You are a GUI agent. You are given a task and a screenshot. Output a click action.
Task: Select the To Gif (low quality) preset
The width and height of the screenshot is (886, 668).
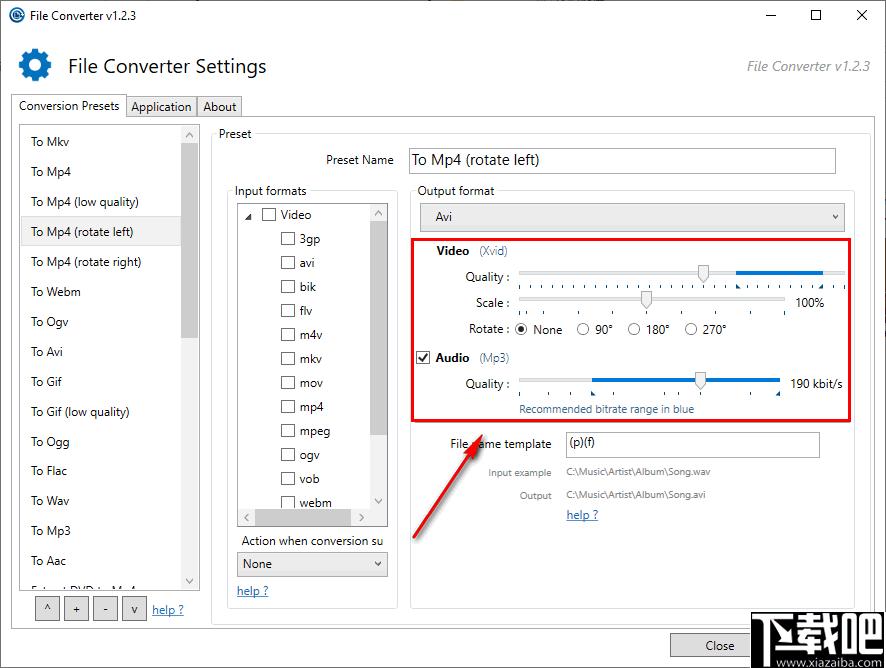coord(101,411)
